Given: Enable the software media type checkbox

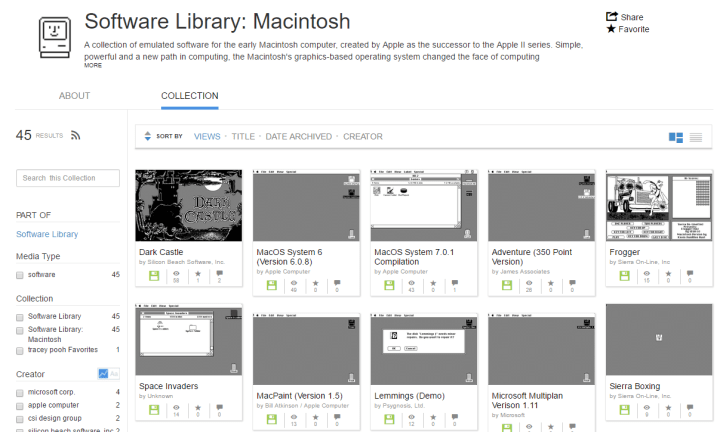Looking at the screenshot, I should (x=19, y=274).
